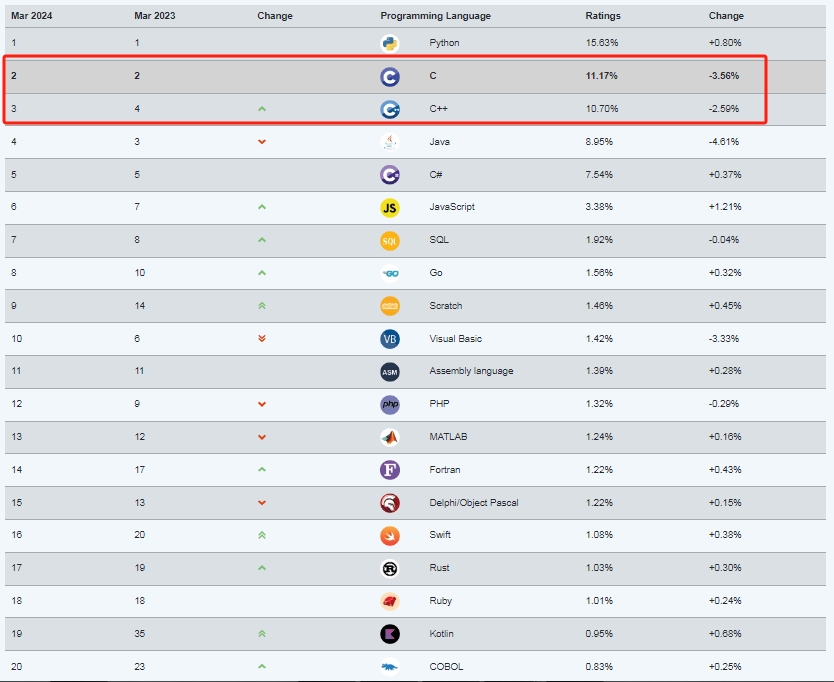The height and width of the screenshot is (682, 834).
Task: Click the JavaScript JS yellow icon
Action: pos(390,207)
